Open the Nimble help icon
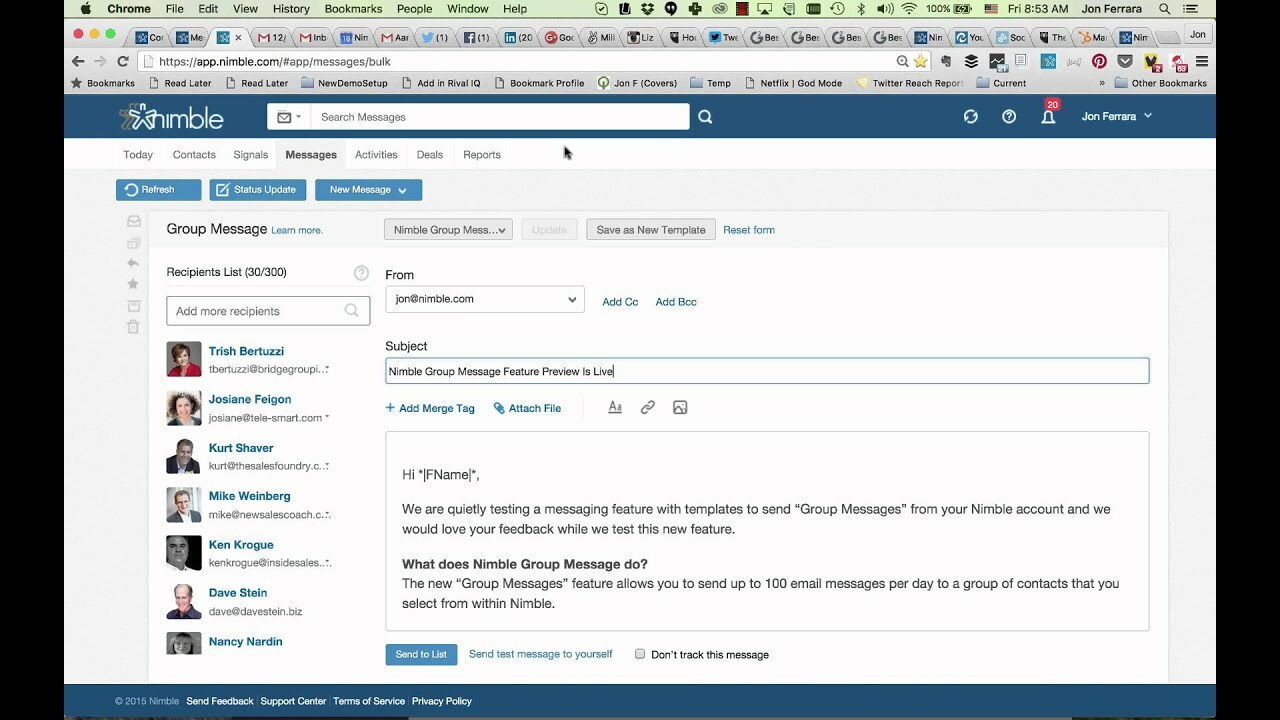Screen dimensions: 1280x720 (1008, 116)
